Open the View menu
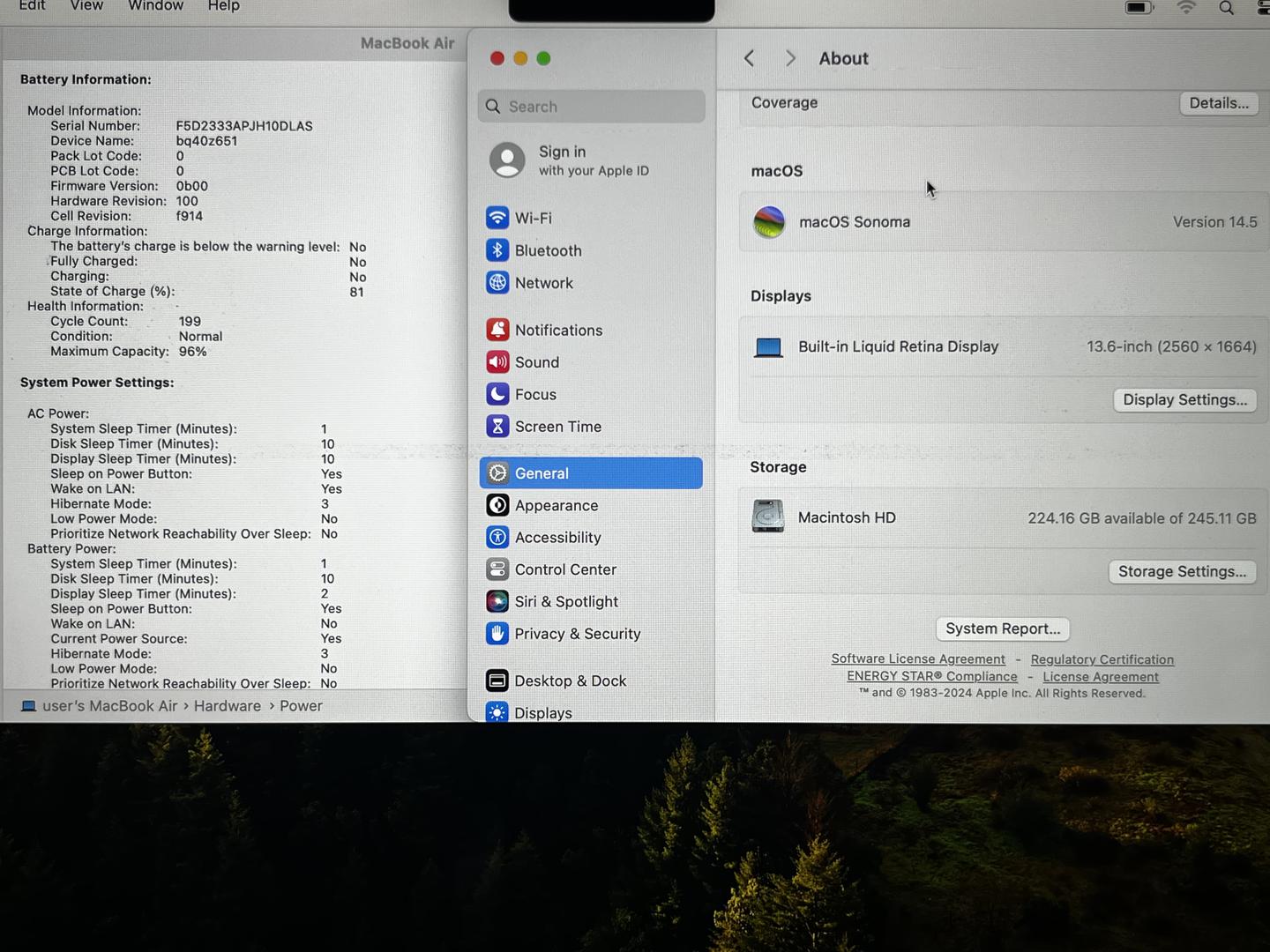1270x952 pixels. click(x=86, y=5)
